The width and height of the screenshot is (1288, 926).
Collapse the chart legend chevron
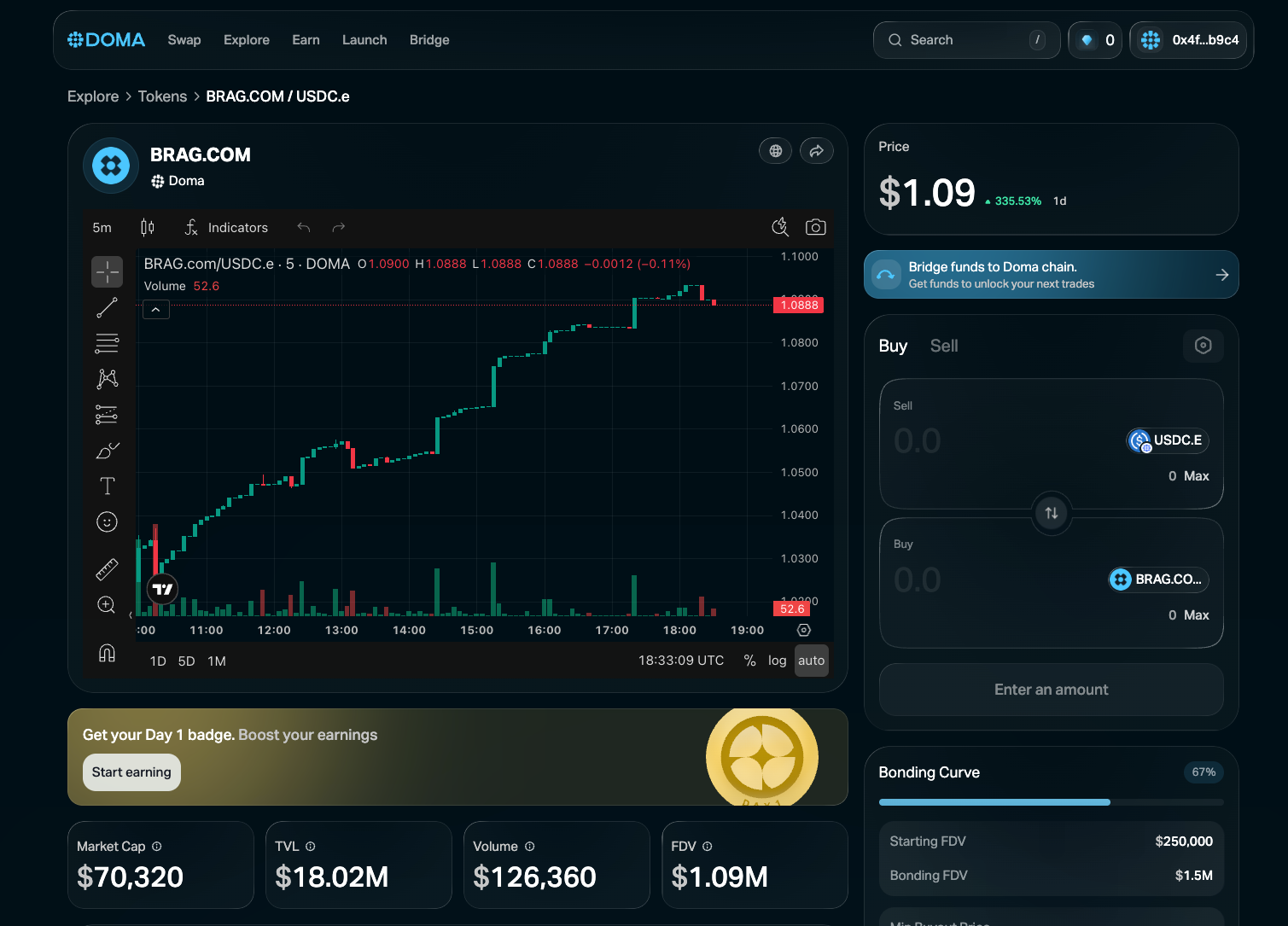coord(156,310)
